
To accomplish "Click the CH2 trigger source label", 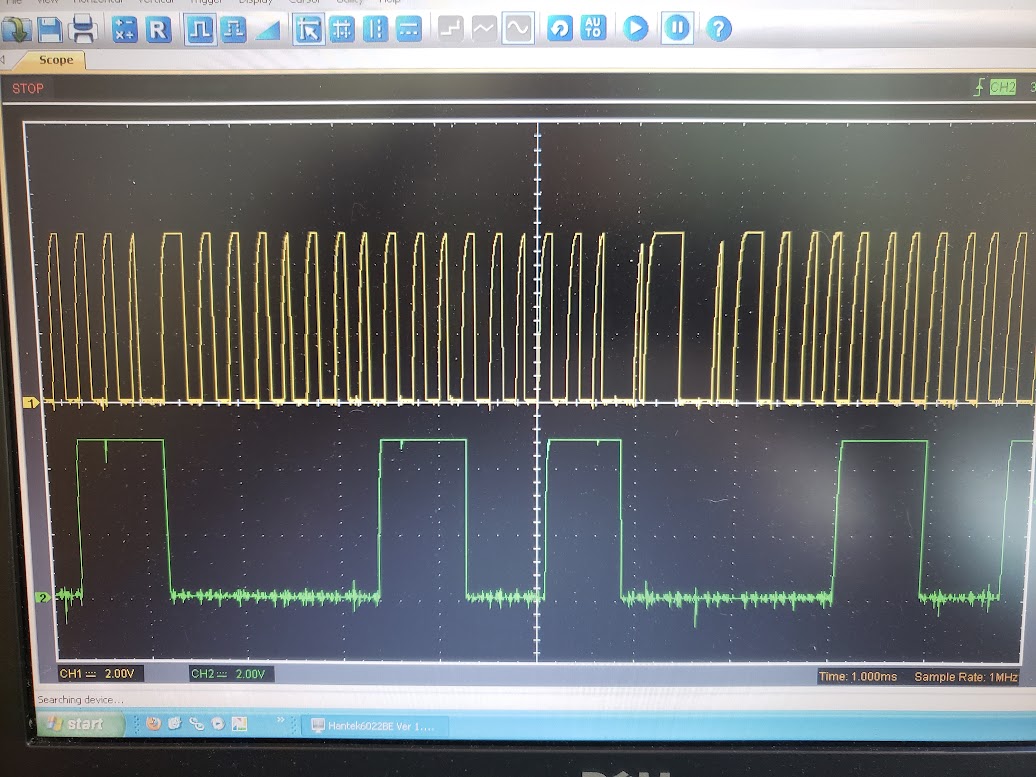I will pyautogui.click(x=1002, y=87).
